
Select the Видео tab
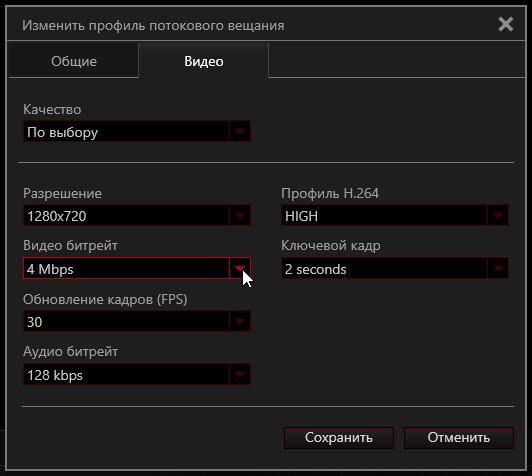[204, 61]
